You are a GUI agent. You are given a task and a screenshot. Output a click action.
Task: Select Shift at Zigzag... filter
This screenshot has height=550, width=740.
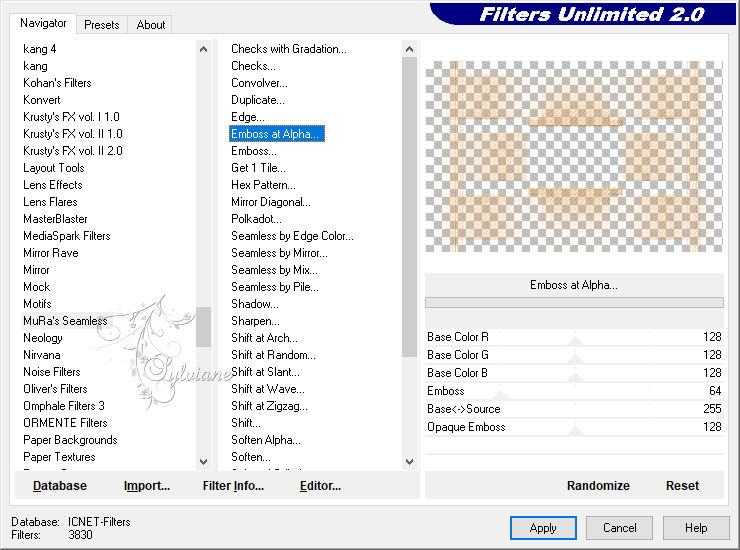269,406
